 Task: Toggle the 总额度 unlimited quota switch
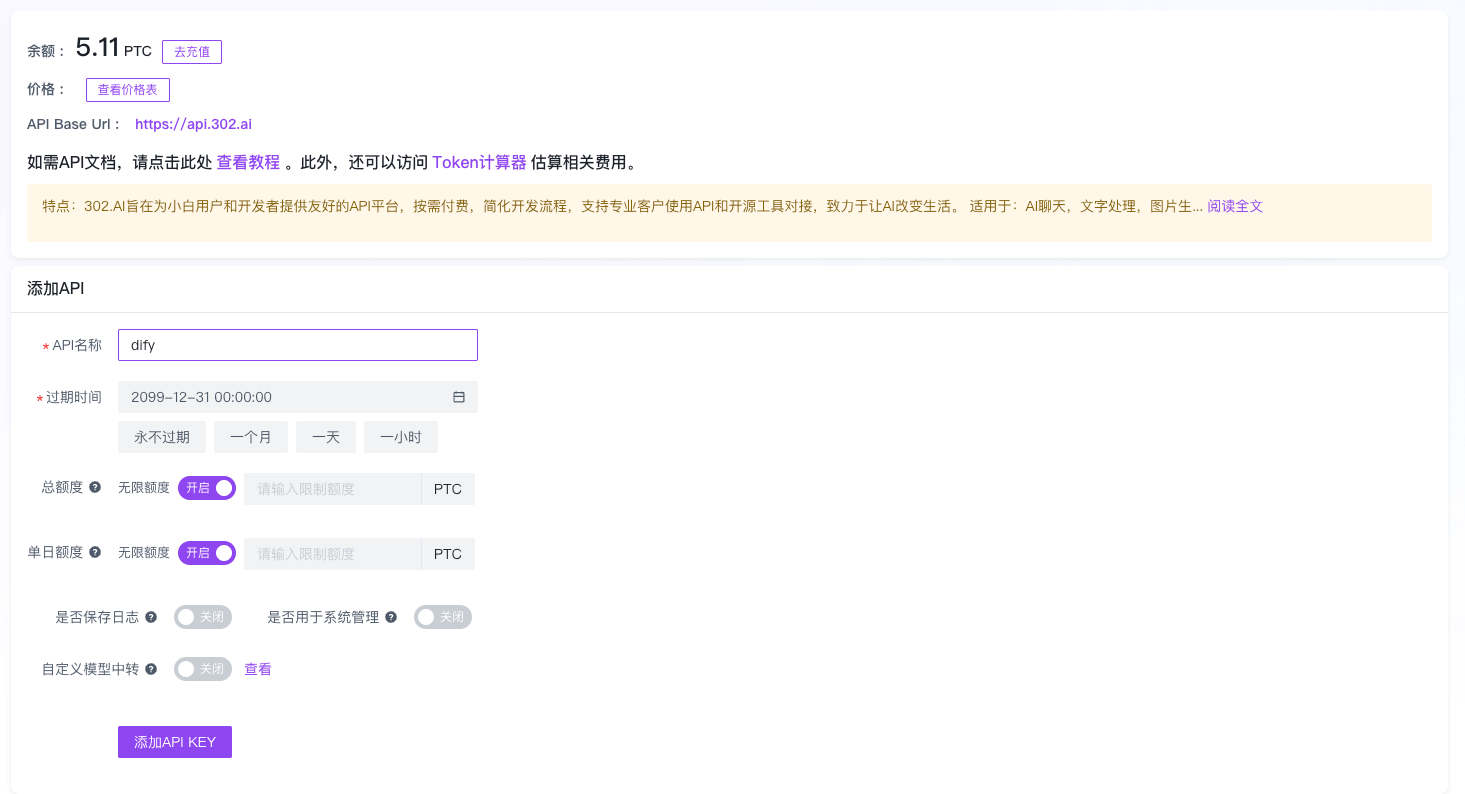(x=207, y=488)
